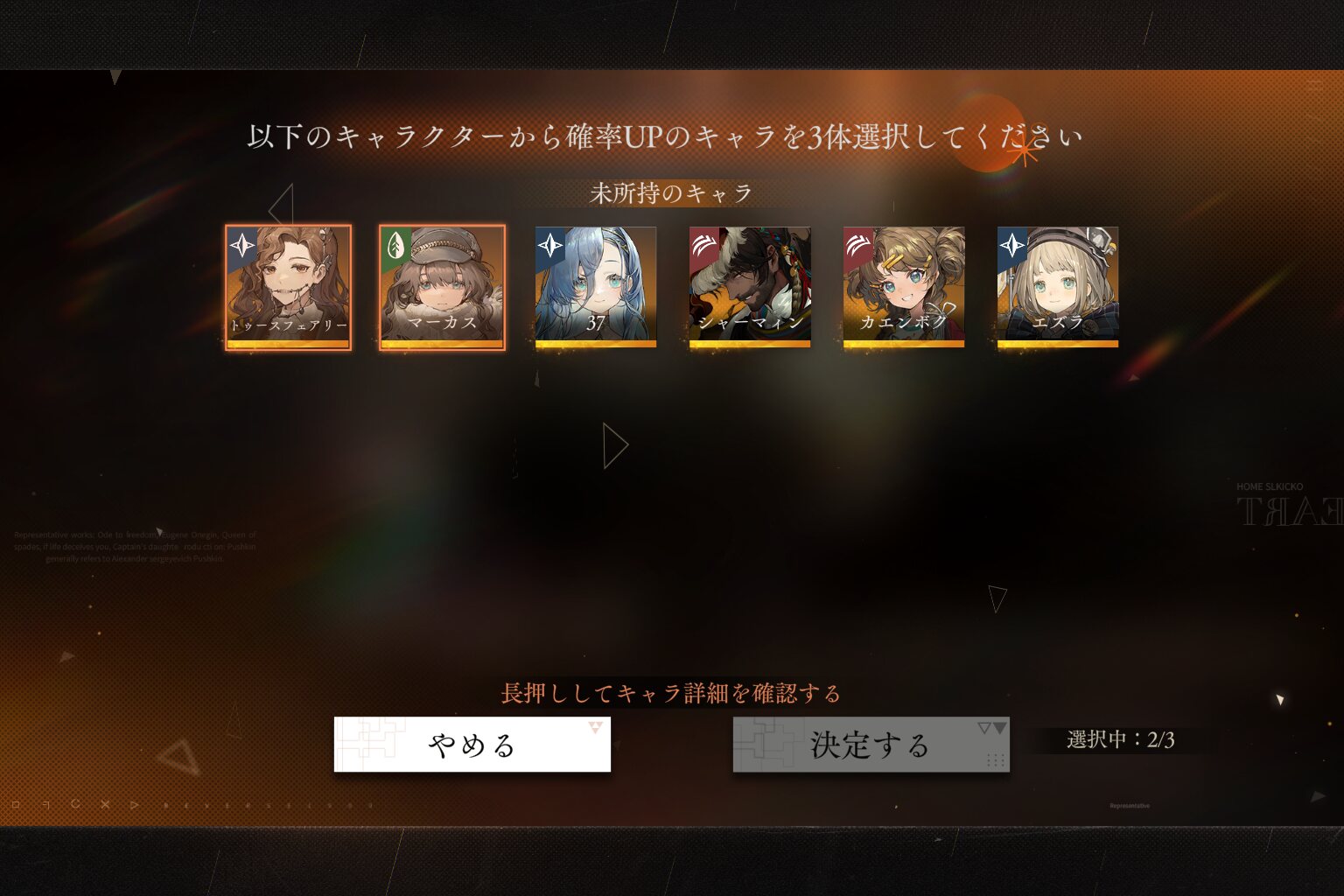This screenshot has height=896, width=1344.
Task: Deselect the トゥースフェアリー character portrait
Action: [288, 287]
